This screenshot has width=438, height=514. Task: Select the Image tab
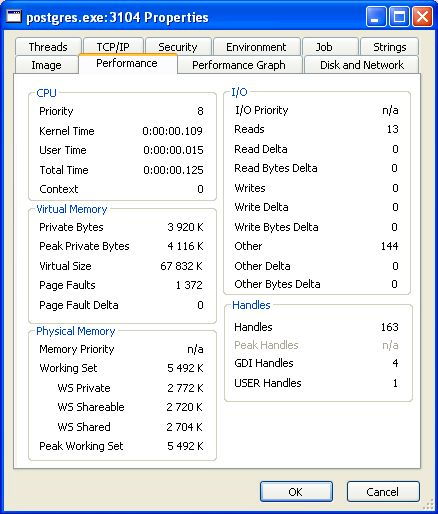[x=46, y=65]
